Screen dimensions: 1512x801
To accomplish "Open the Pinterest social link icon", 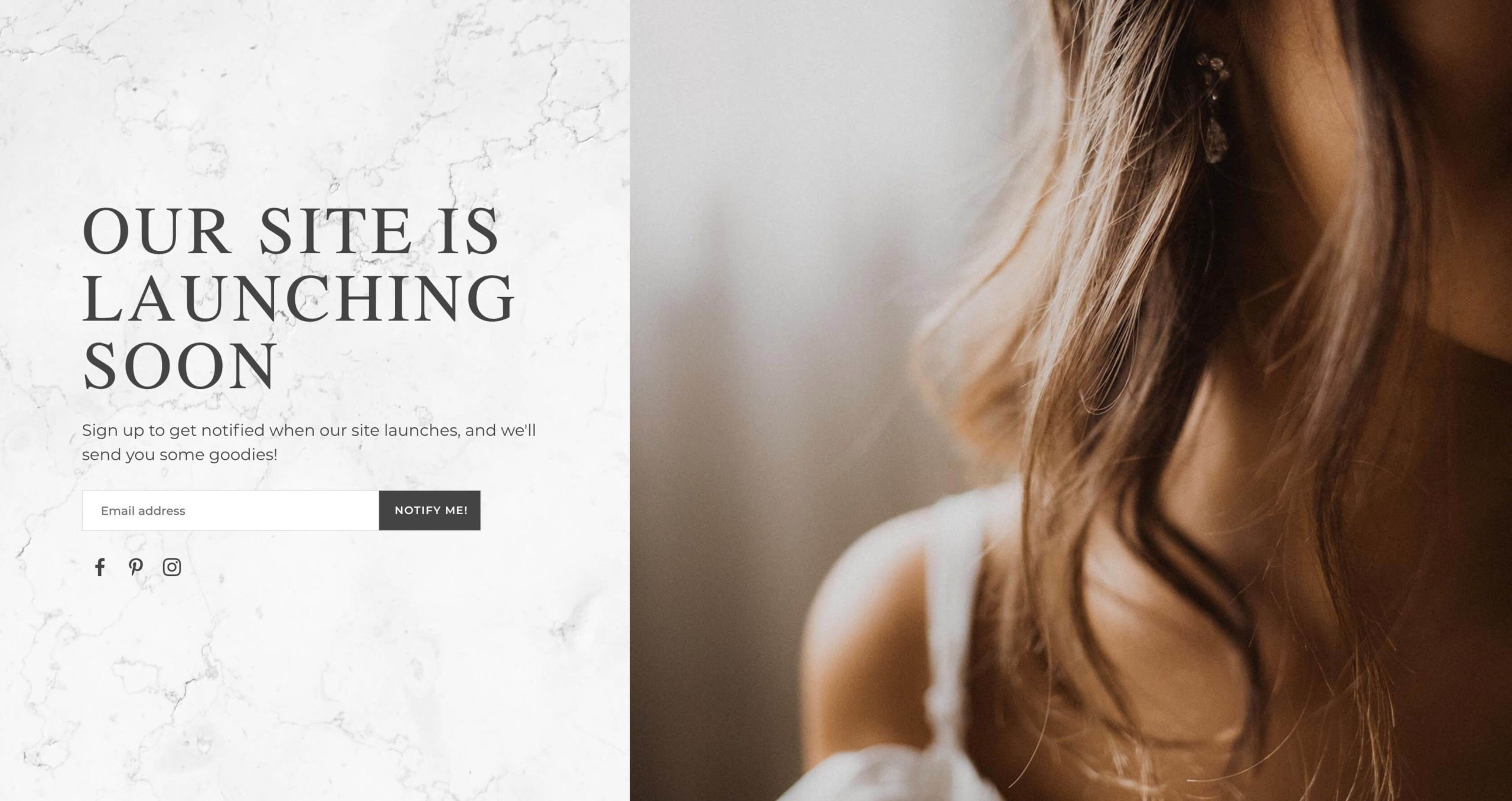I will click(136, 567).
